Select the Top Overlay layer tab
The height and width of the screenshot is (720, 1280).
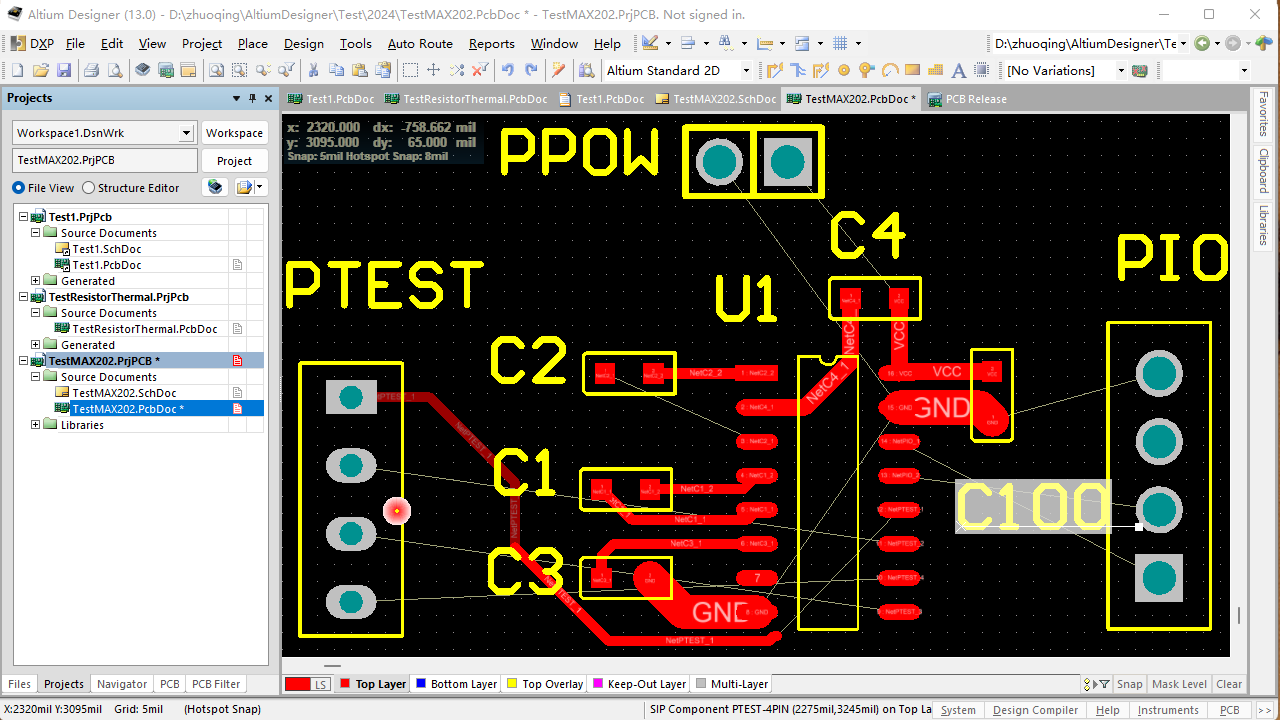546,684
